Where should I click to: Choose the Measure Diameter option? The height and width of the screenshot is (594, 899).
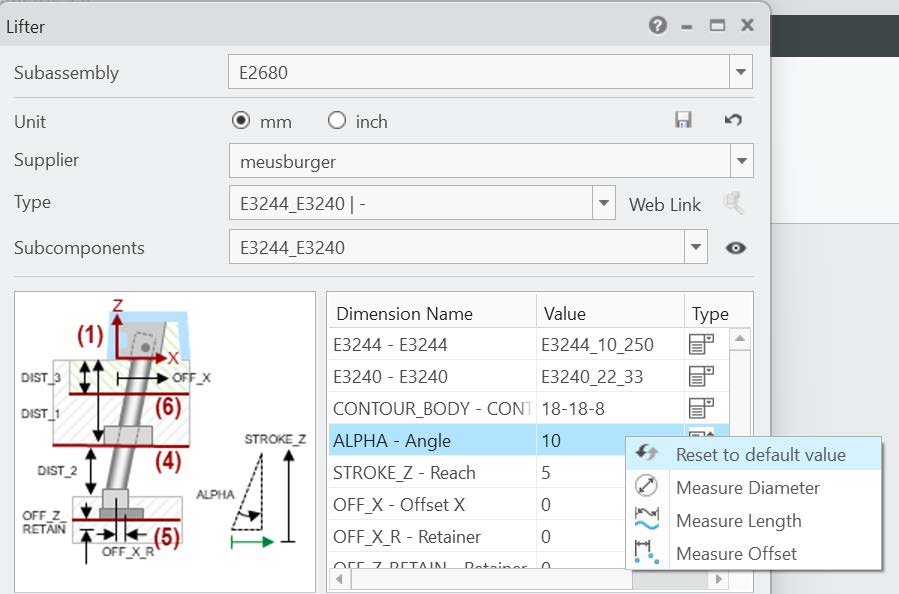click(747, 488)
